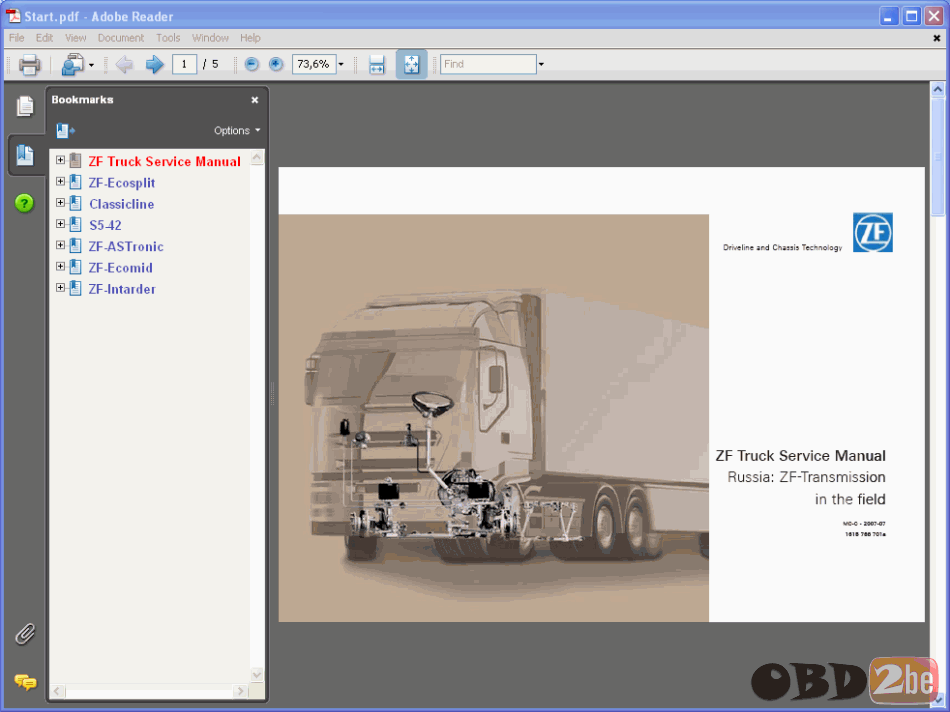Click bookmarks horizontal scroll left arrow
This screenshot has width=950, height=712.
58,691
